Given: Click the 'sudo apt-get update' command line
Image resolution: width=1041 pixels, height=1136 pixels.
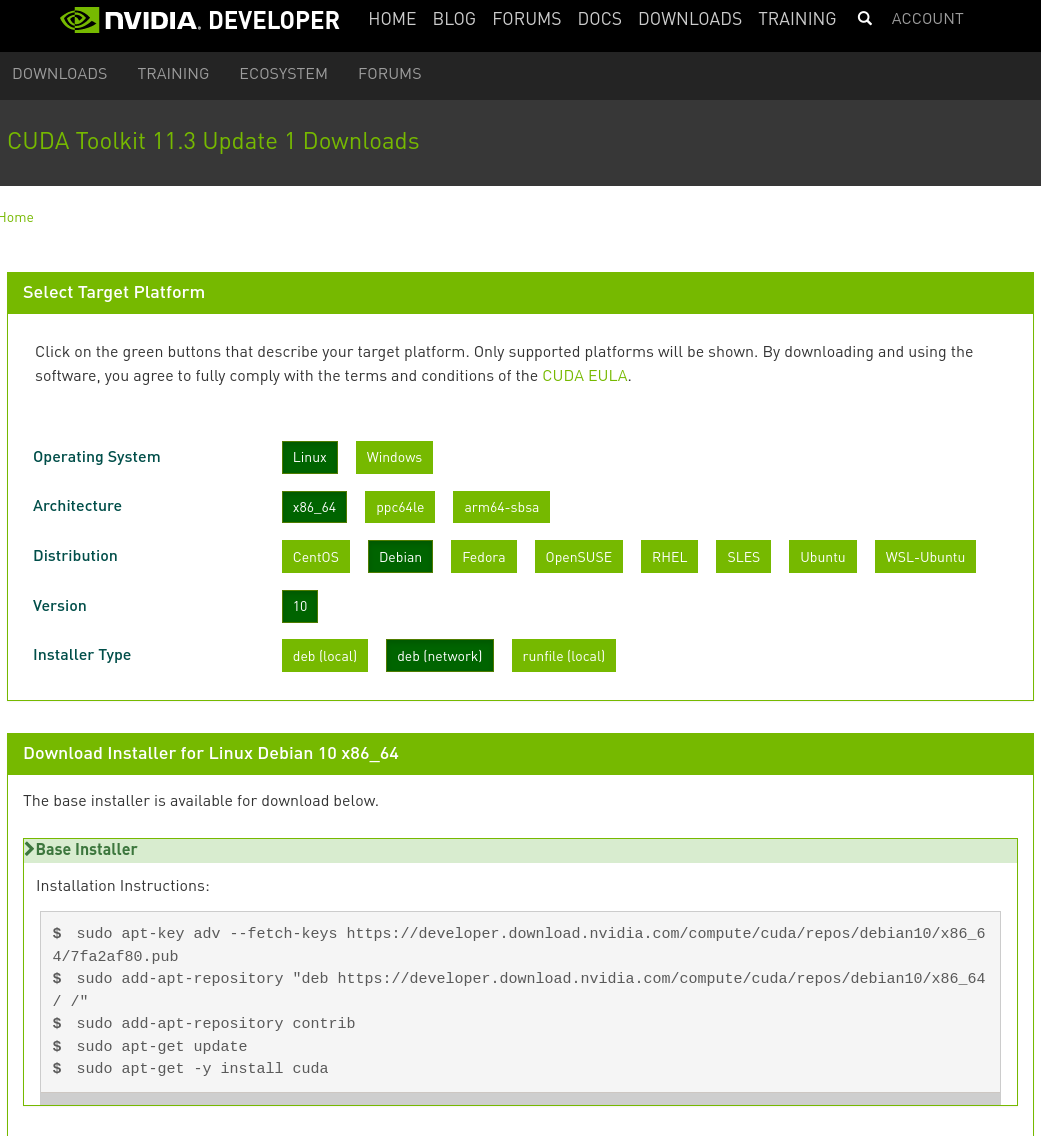Looking at the screenshot, I should (162, 1046).
